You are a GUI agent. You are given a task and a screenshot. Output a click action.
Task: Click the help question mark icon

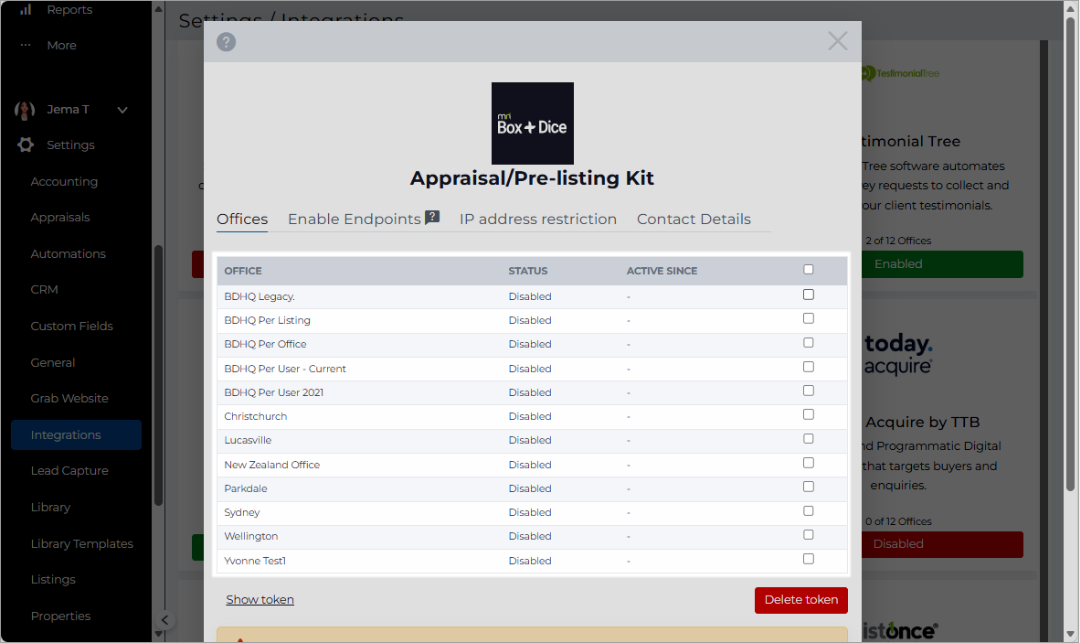coord(226,42)
